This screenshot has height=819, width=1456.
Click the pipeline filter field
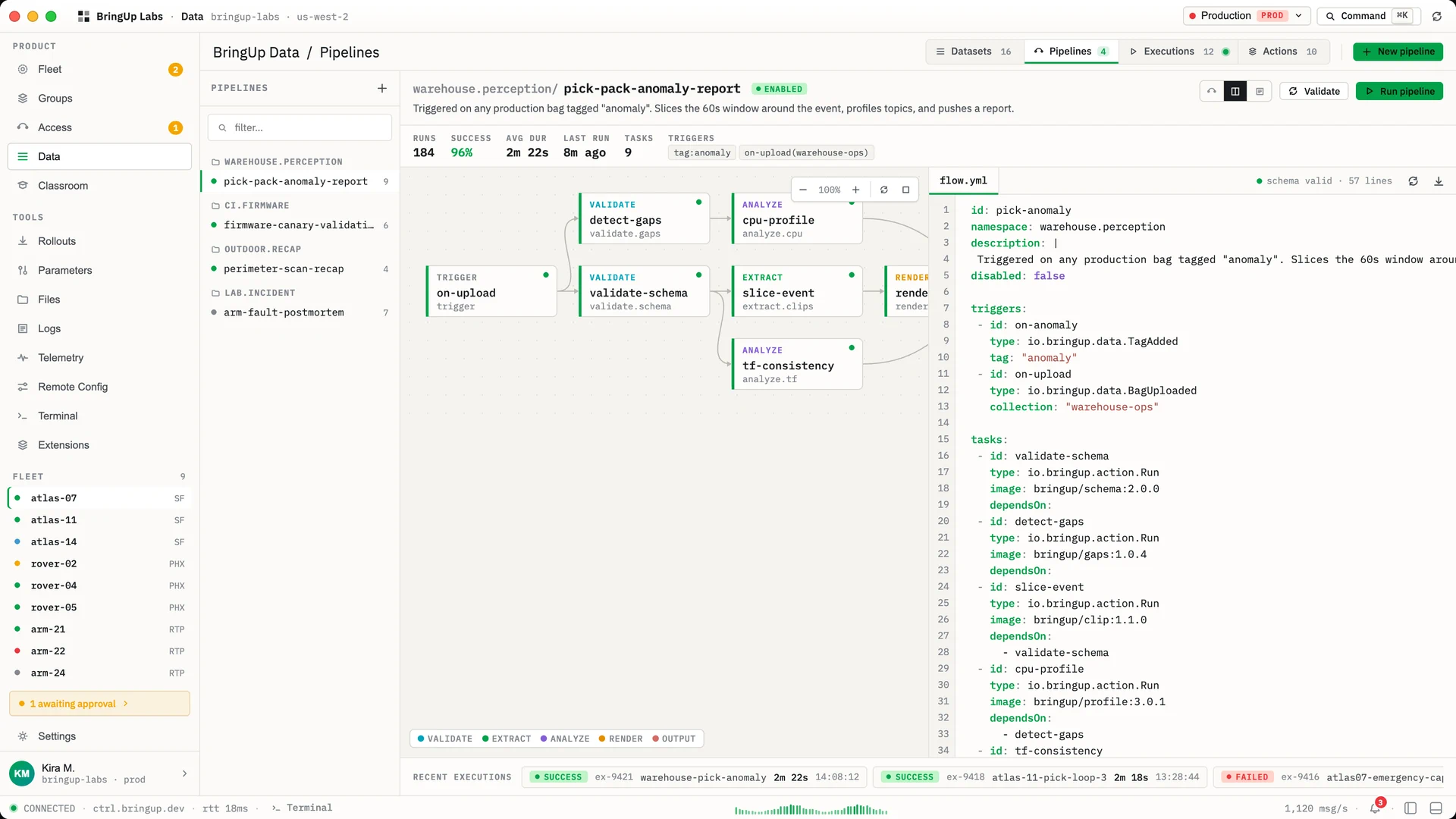pyautogui.click(x=300, y=127)
